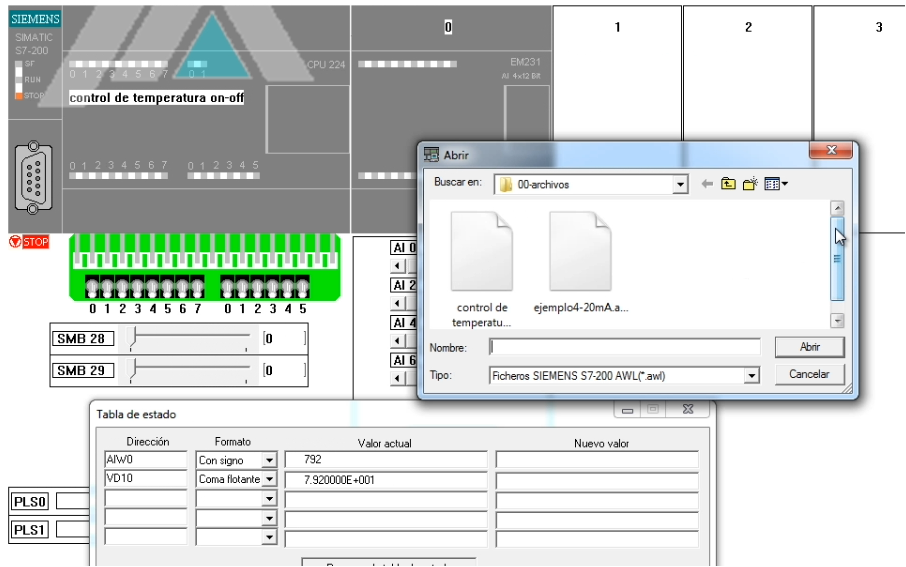The image size is (906, 567).
Task: Close the Tabla de estado window
Action: 688,409
